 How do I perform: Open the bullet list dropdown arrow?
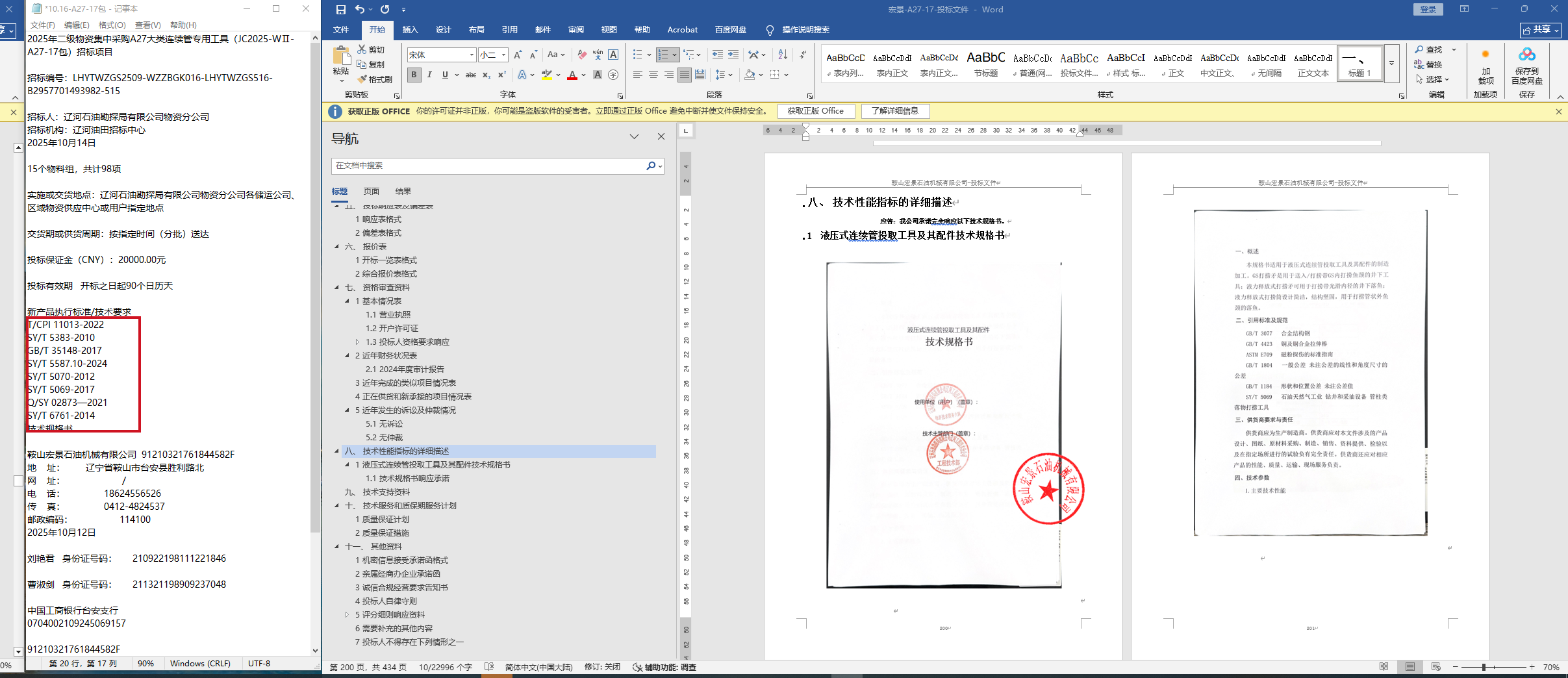click(x=648, y=55)
